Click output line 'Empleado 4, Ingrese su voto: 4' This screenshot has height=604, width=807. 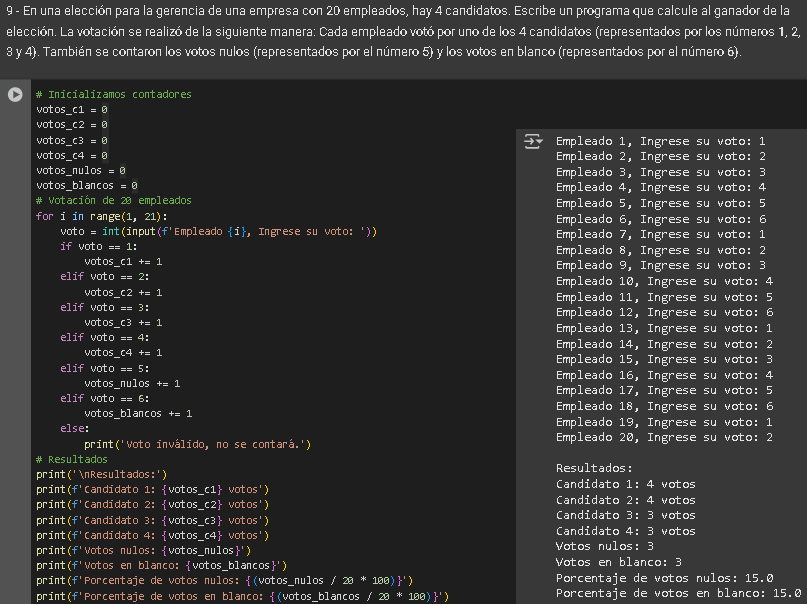tap(661, 187)
